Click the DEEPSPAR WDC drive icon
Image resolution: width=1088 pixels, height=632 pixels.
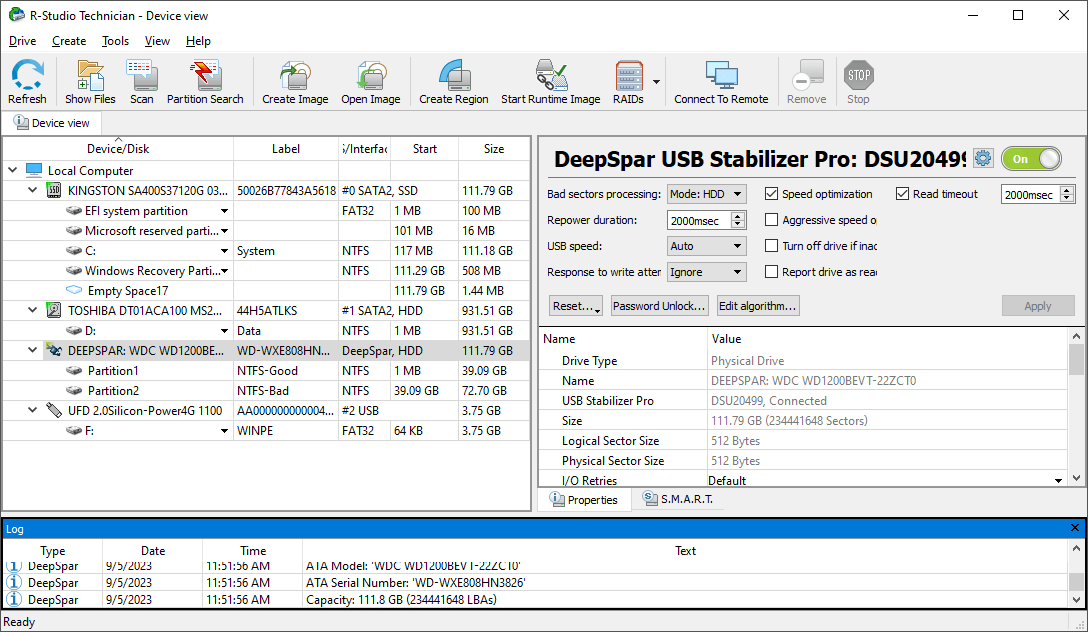53,350
